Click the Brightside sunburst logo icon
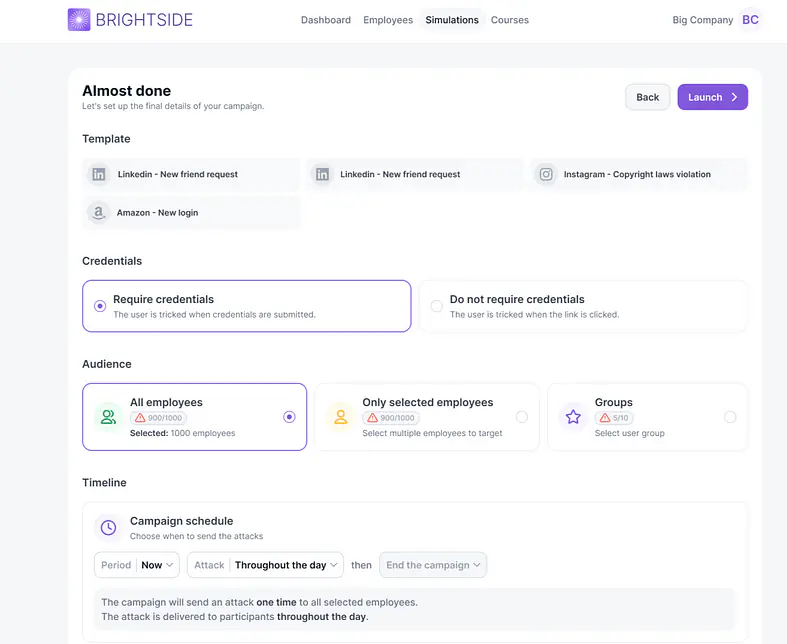The image size is (787, 644). 79,20
